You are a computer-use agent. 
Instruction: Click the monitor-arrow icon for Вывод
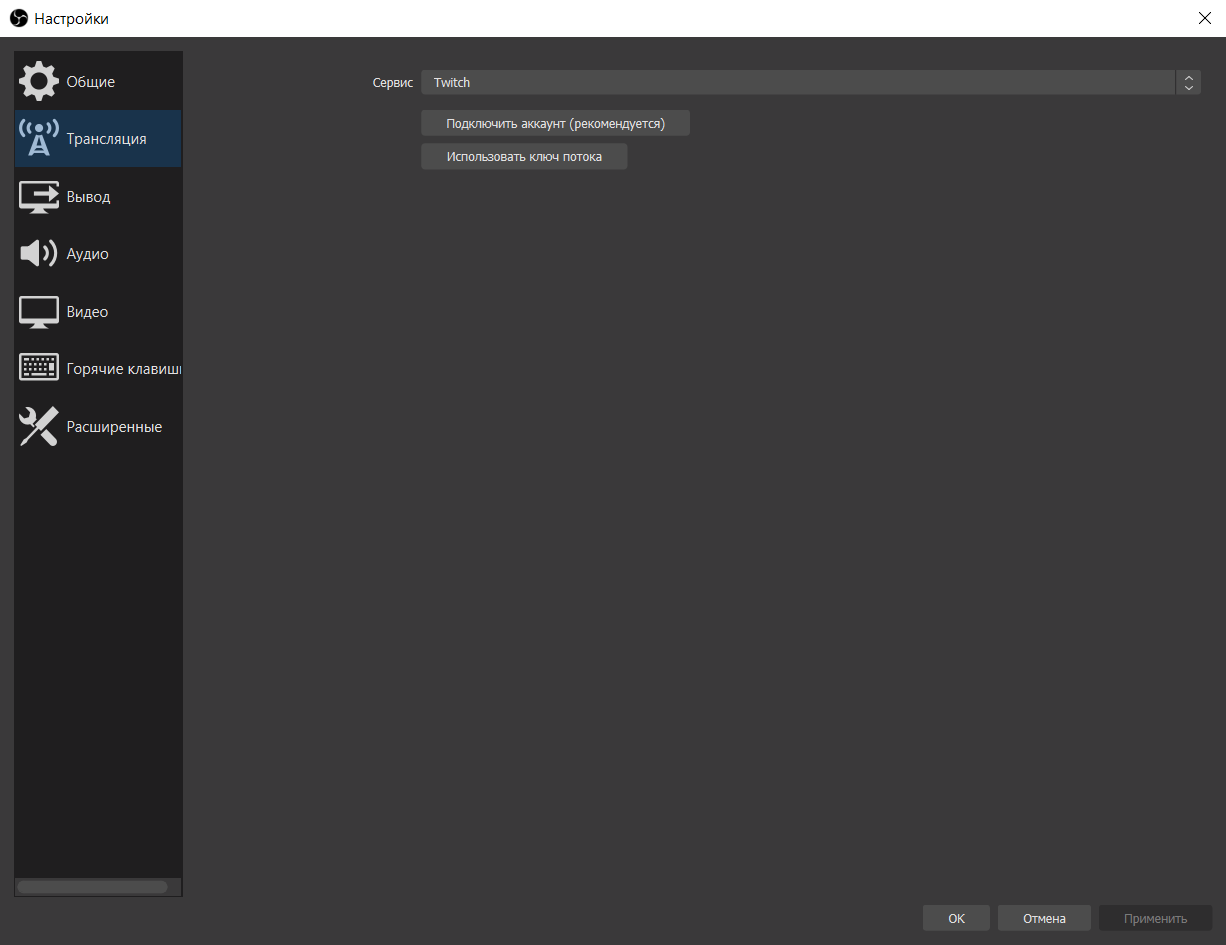39,196
